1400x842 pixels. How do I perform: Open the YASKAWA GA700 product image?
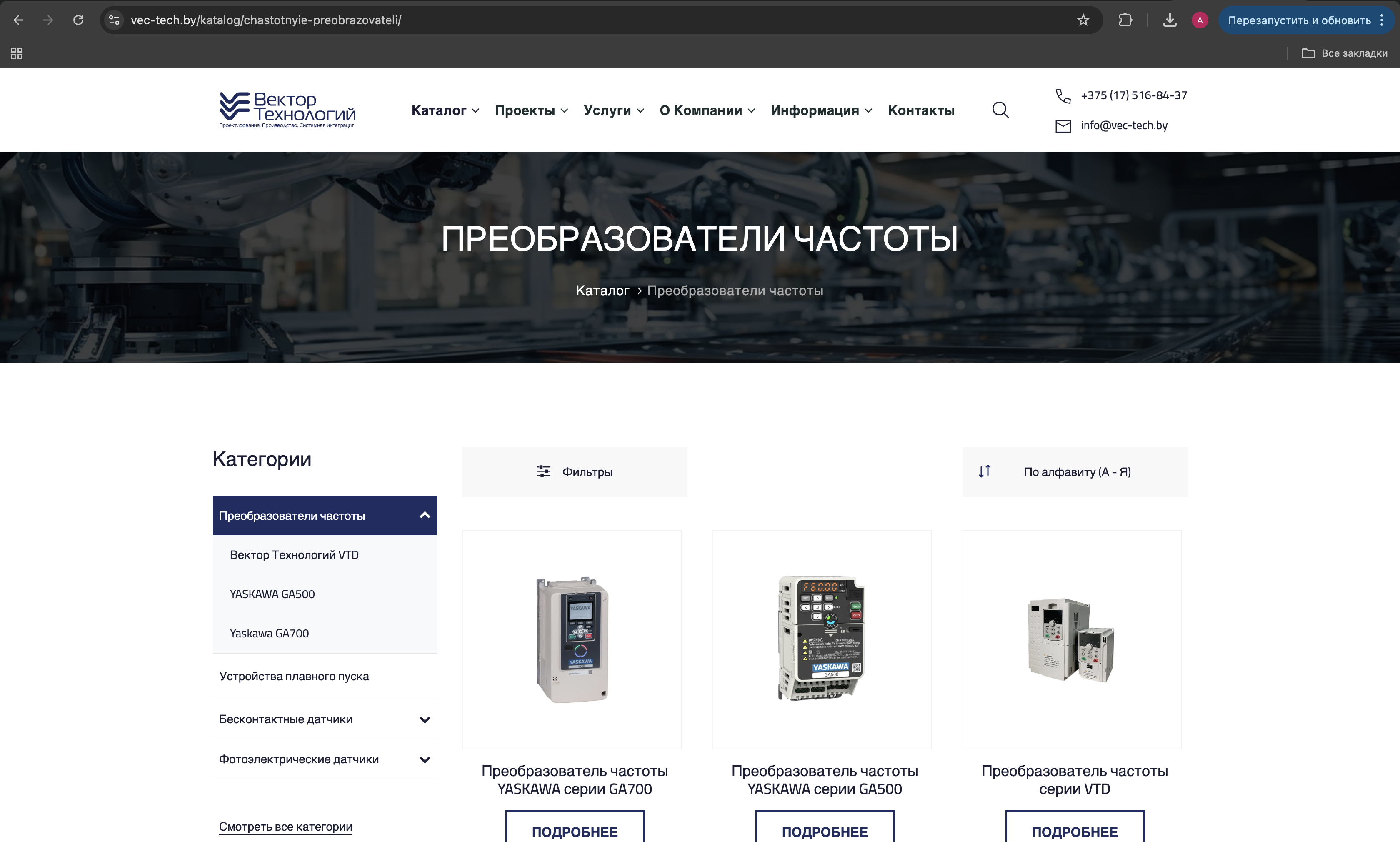(572, 640)
